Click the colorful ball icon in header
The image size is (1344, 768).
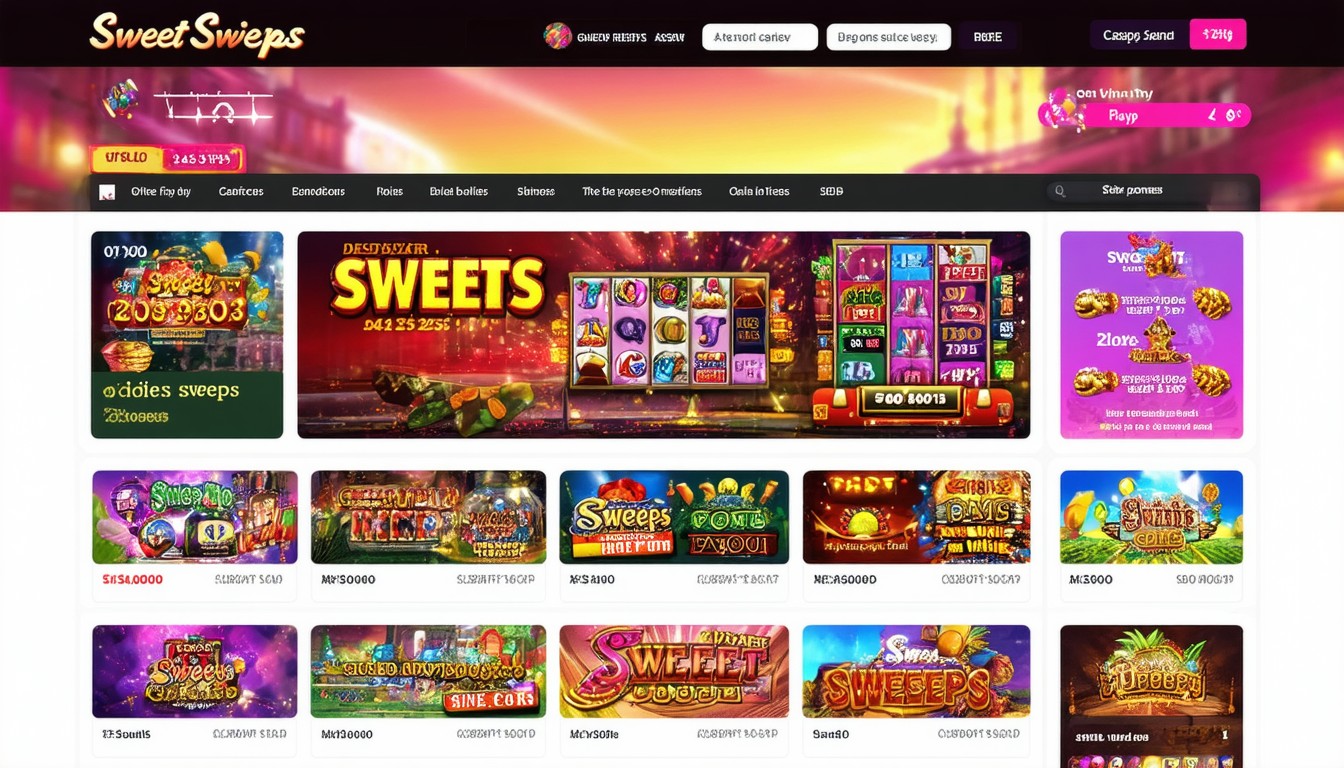point(557,36)
